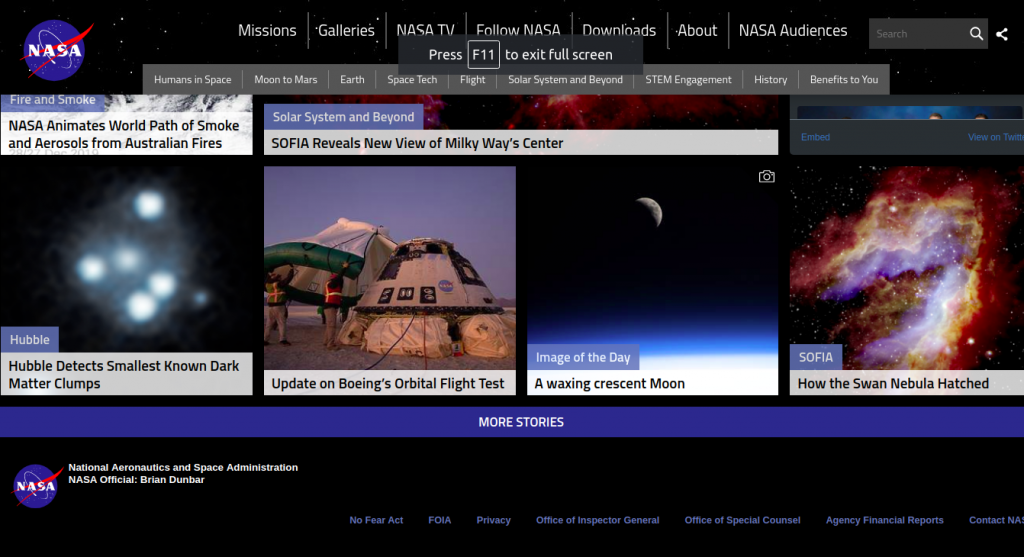Select the Humans in Space topic
The height and width of the screenshot is (557, 1024).
(192, 79)
